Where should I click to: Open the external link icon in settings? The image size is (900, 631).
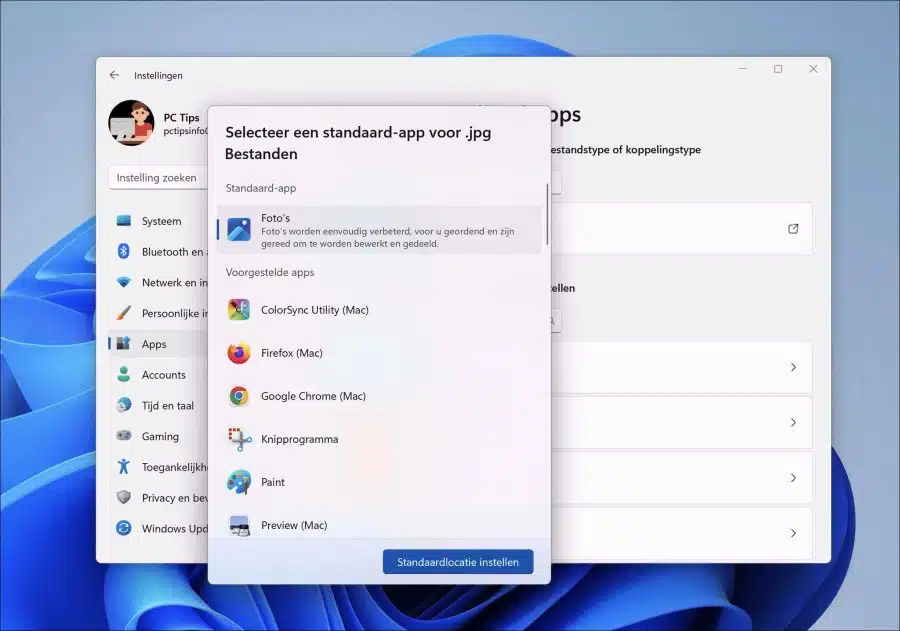click(793, 229)
